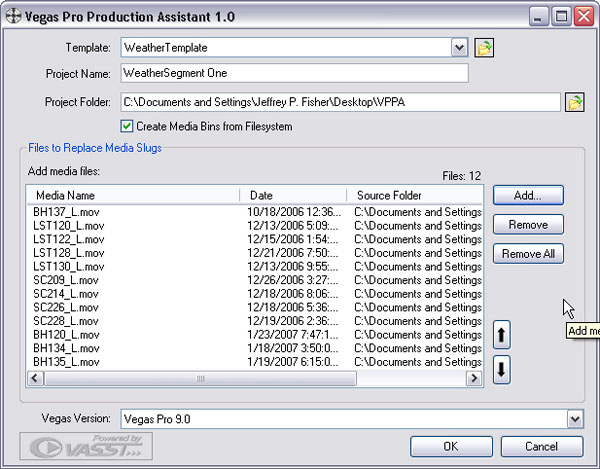Select LST122_L.mov in list
This screenshot has width=600, height=469.
(68, 239)
